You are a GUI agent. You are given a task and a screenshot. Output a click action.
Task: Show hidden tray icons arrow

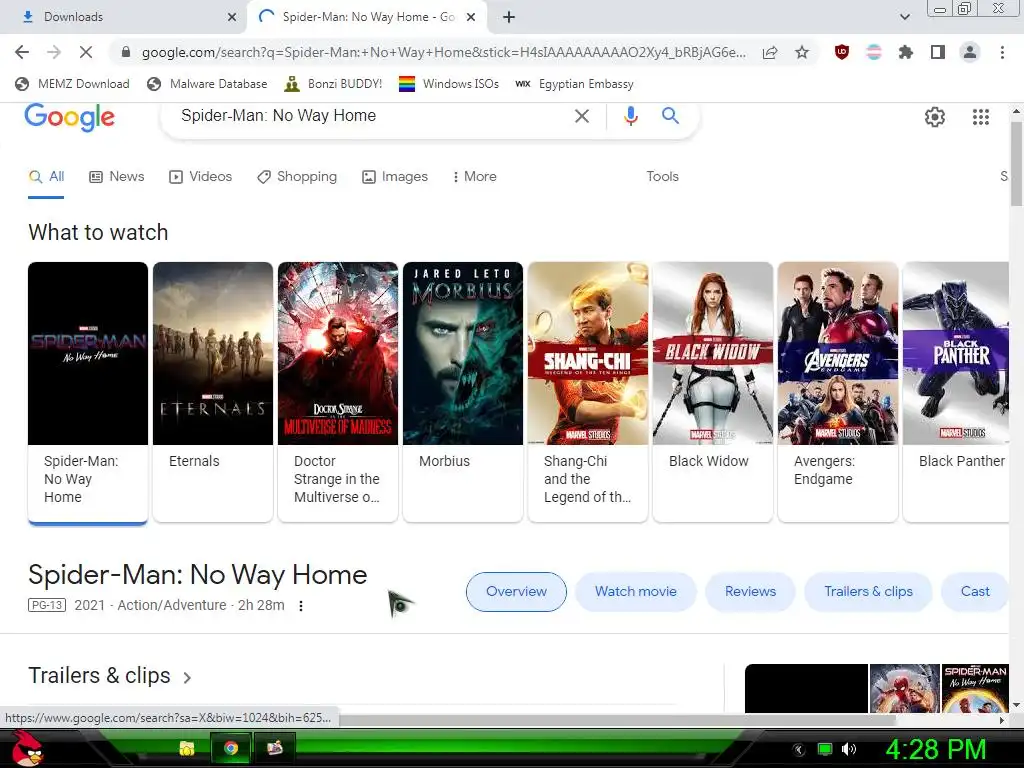tap(799, 749)
